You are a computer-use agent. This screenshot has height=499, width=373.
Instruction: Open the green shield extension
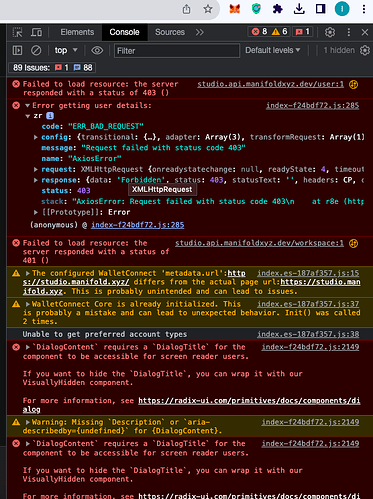[256, 9]
